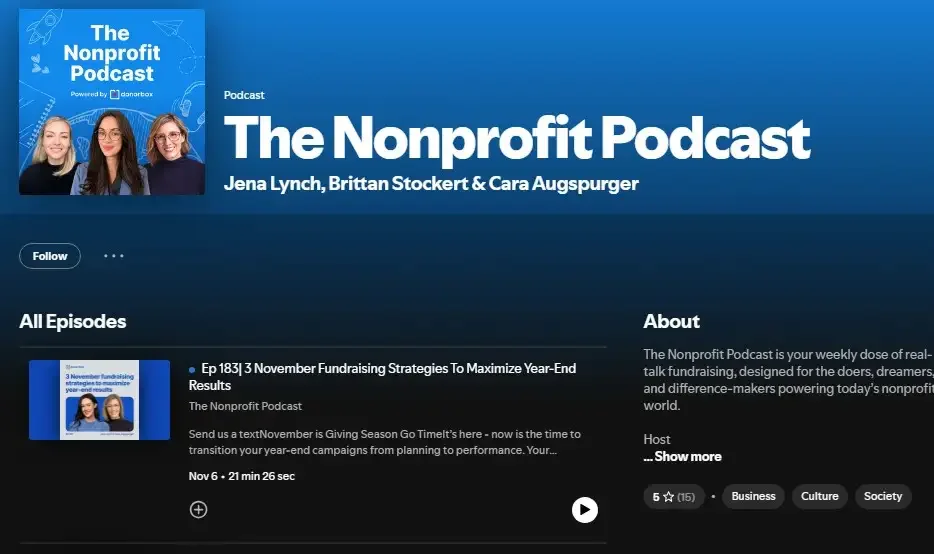Click The Nonprofit Podcast link under episode title
Viewport: 934px width, 554px height.
[x=245, y=406]
